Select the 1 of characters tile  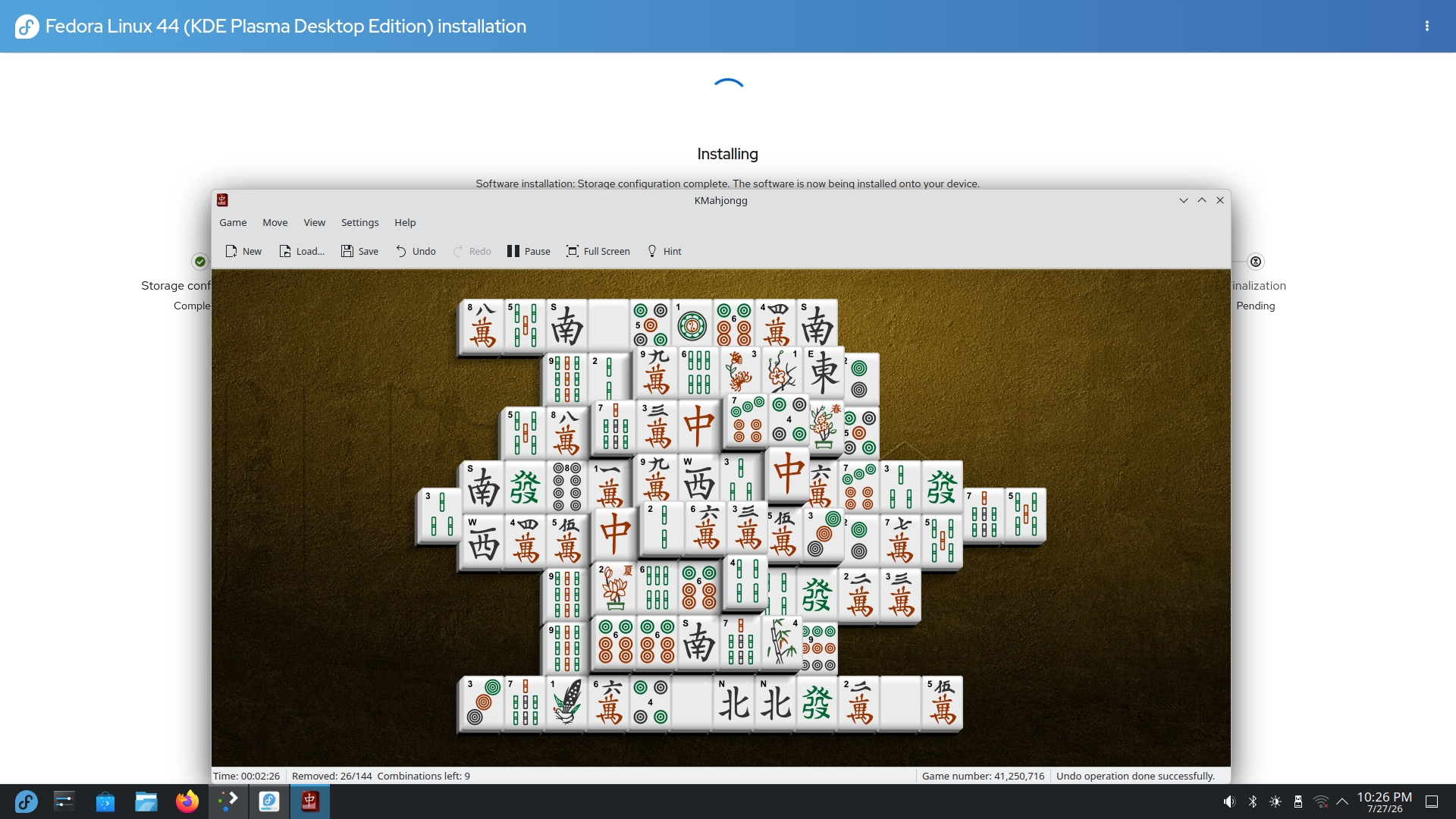609,486
